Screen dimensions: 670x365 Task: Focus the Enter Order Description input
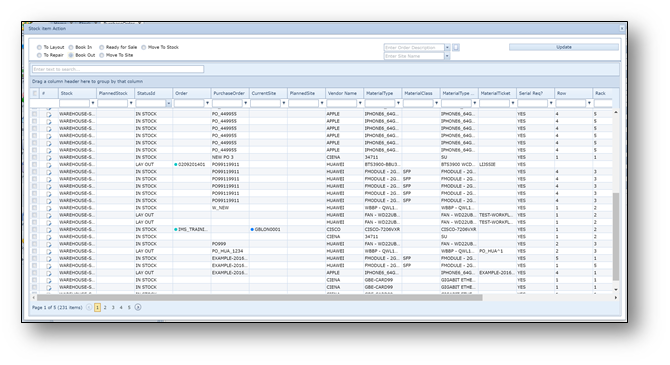pos(414,47)
